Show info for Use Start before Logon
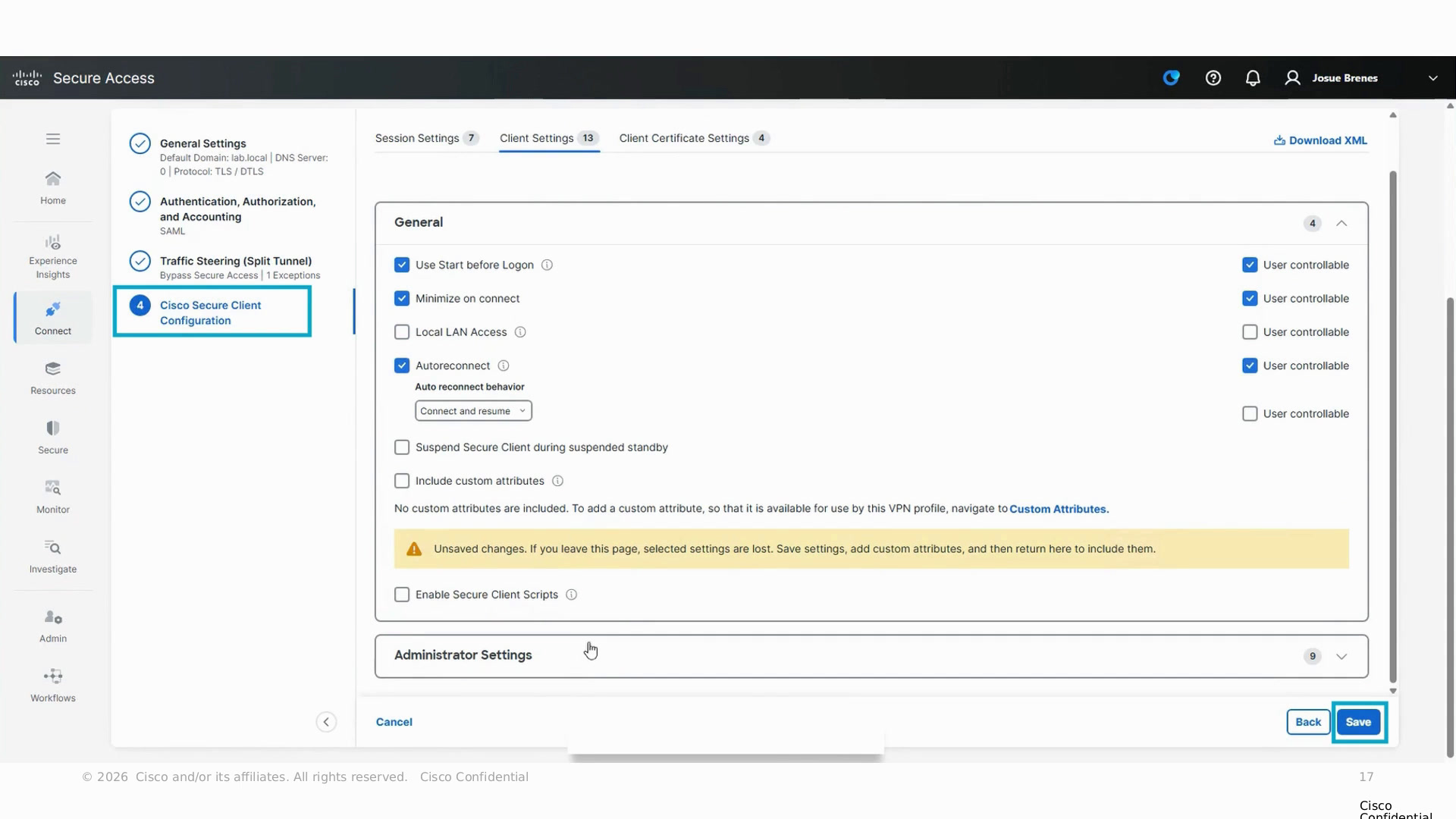The width and height of the screenshot is (1456, 819). point(547,265)
